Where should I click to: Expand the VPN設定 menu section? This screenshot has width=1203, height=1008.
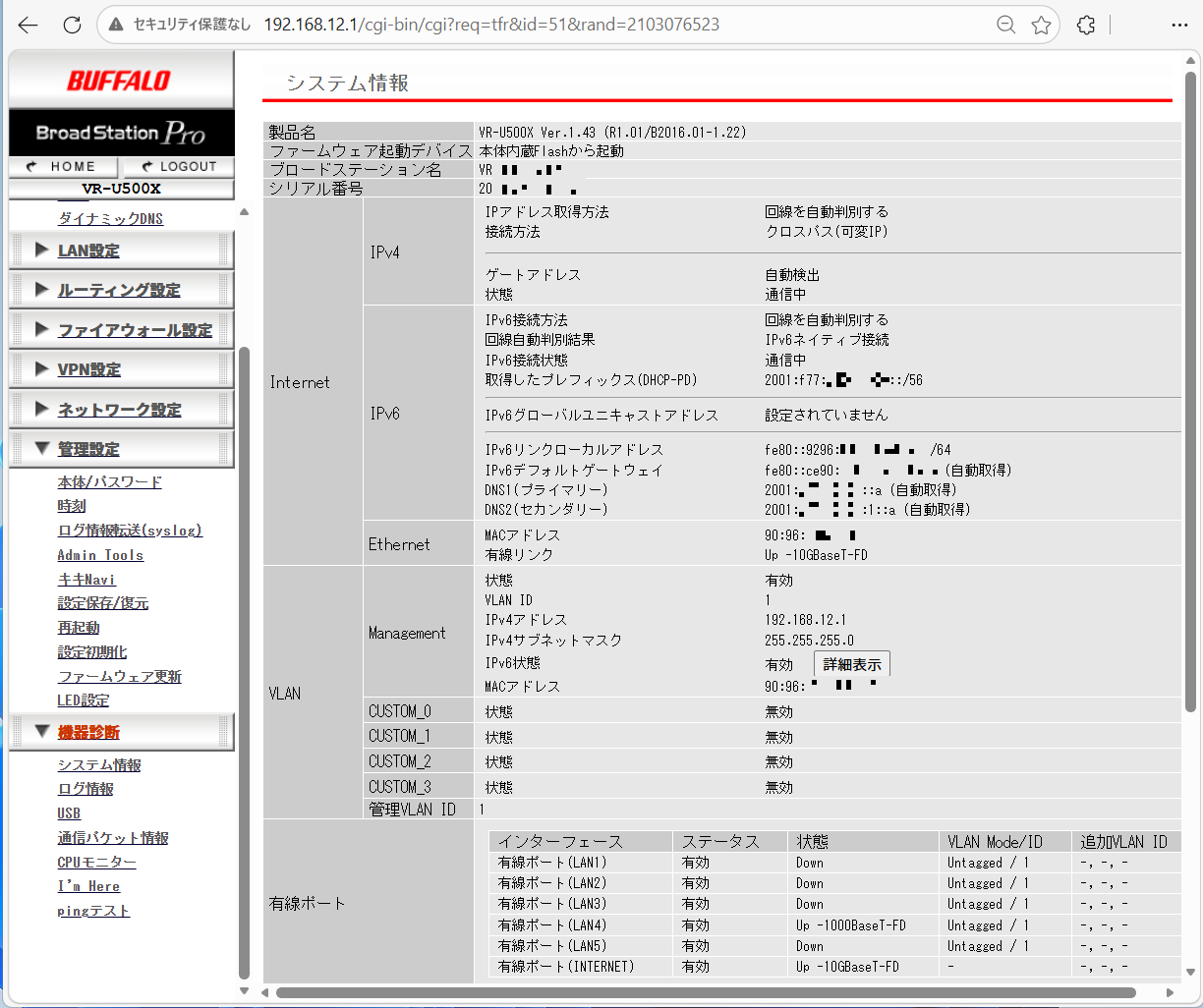click(88, 369)
